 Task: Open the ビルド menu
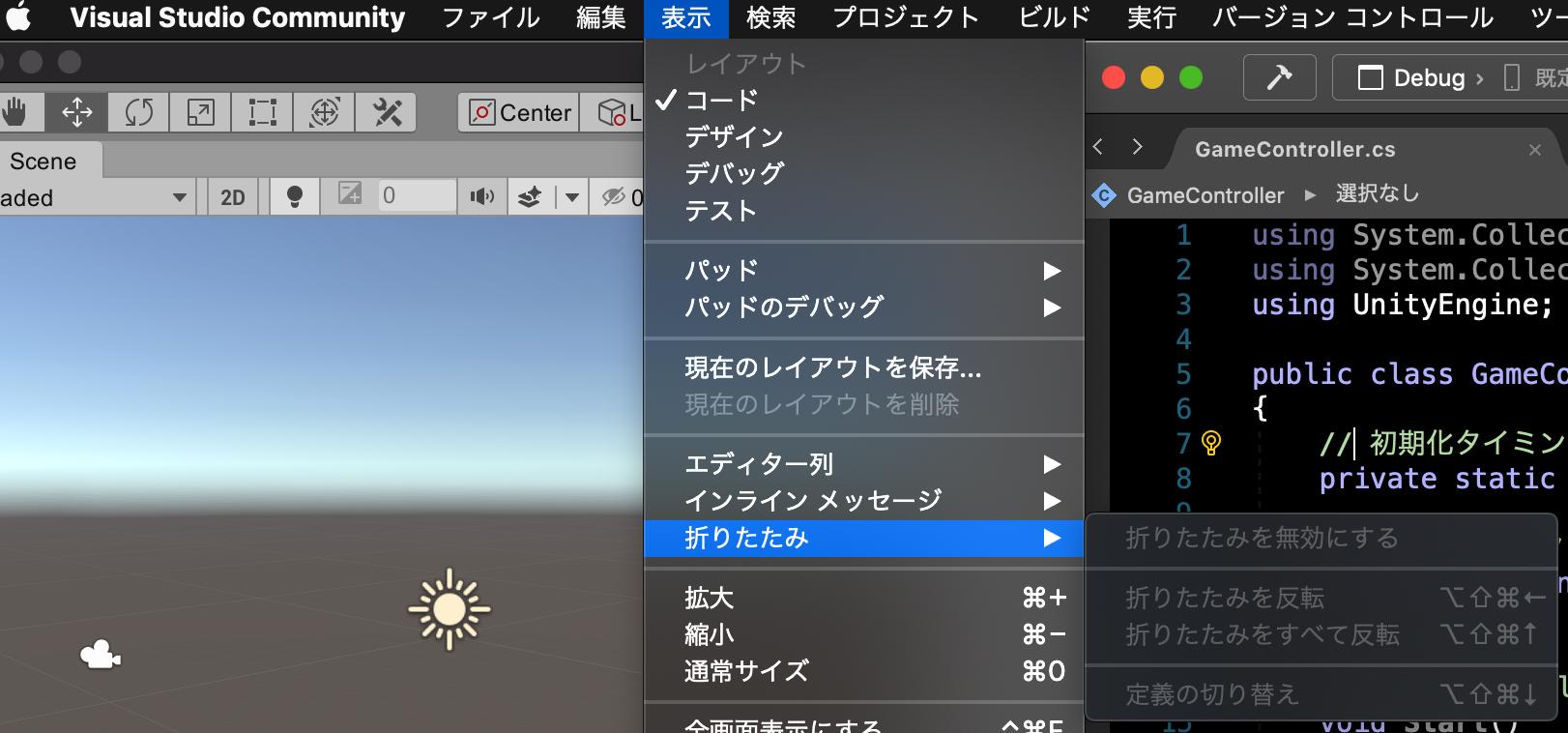pyautogui.click(x=1054, y=17)
